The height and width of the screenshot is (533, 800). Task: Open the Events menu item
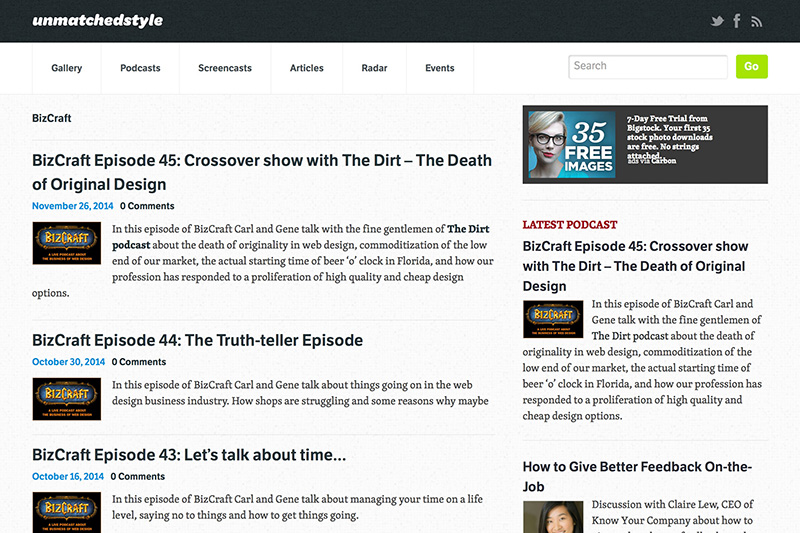point(440,68)
